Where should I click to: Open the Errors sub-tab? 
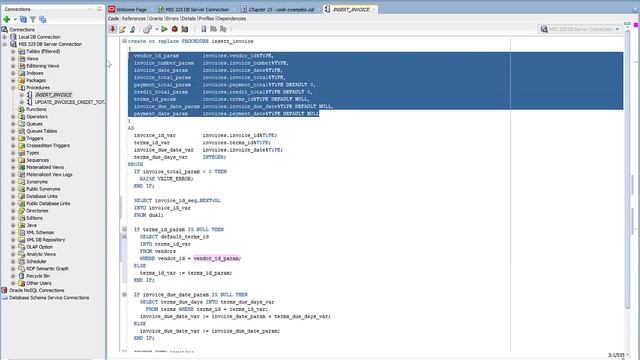click(x=172, y=19)
